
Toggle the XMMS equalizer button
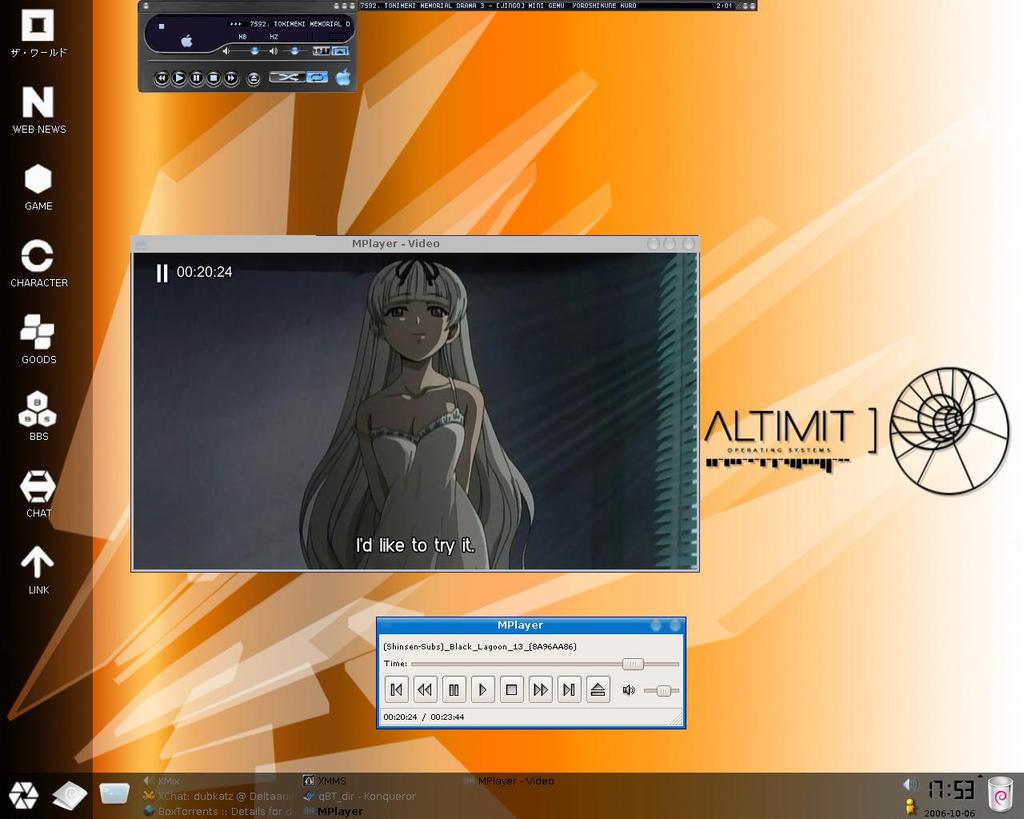pyautogui.click(x=321, y=50)
